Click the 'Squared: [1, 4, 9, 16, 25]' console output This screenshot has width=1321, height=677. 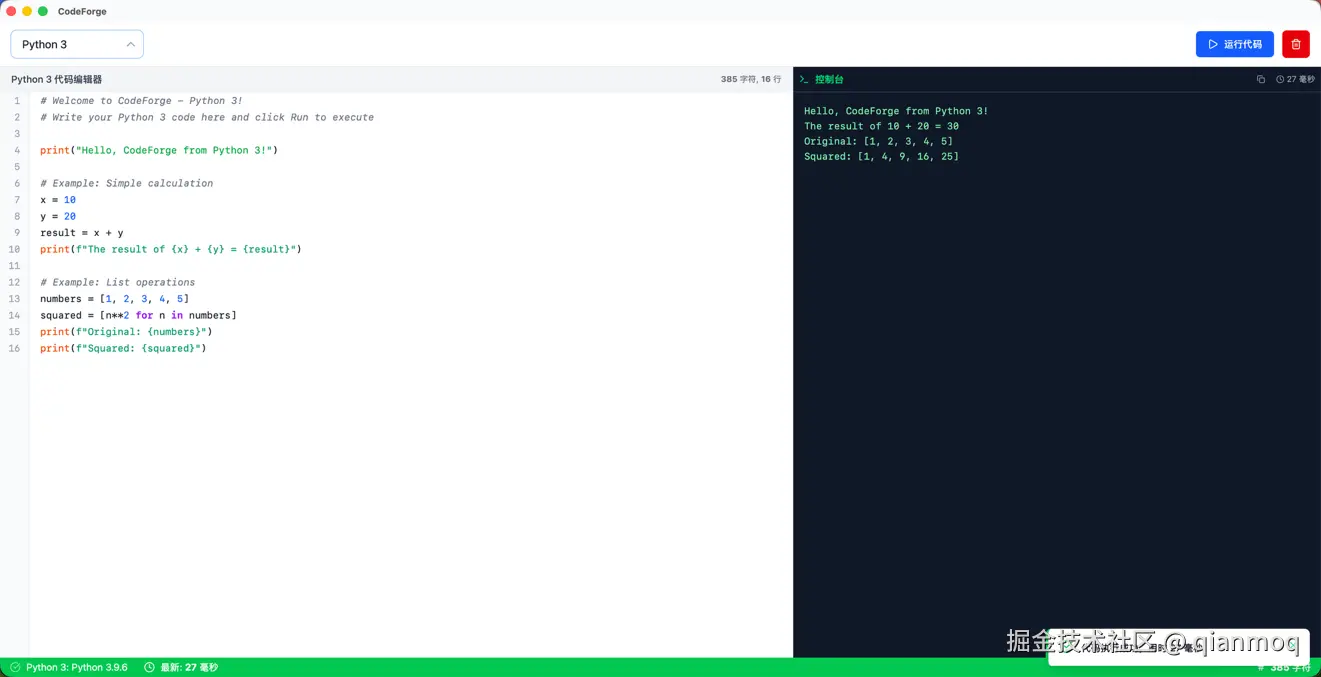click(x=881, y=156)
